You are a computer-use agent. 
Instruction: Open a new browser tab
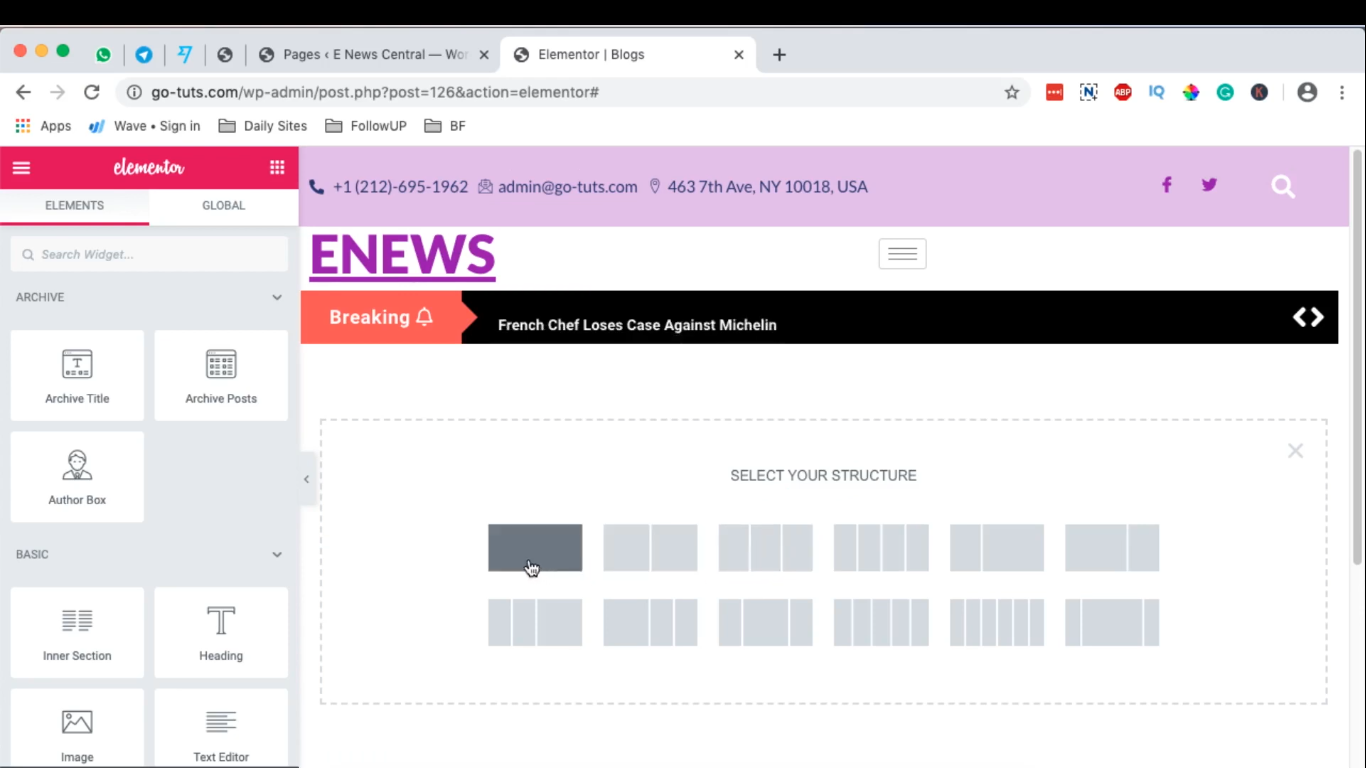tap(779, 55)
